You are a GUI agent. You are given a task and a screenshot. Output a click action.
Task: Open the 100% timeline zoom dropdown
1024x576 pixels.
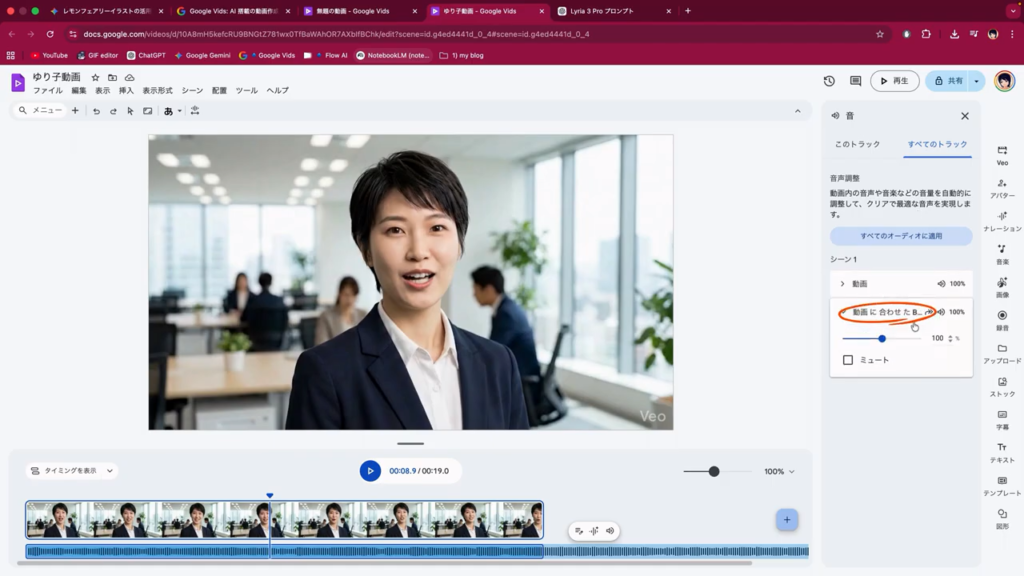coord(779,471)
